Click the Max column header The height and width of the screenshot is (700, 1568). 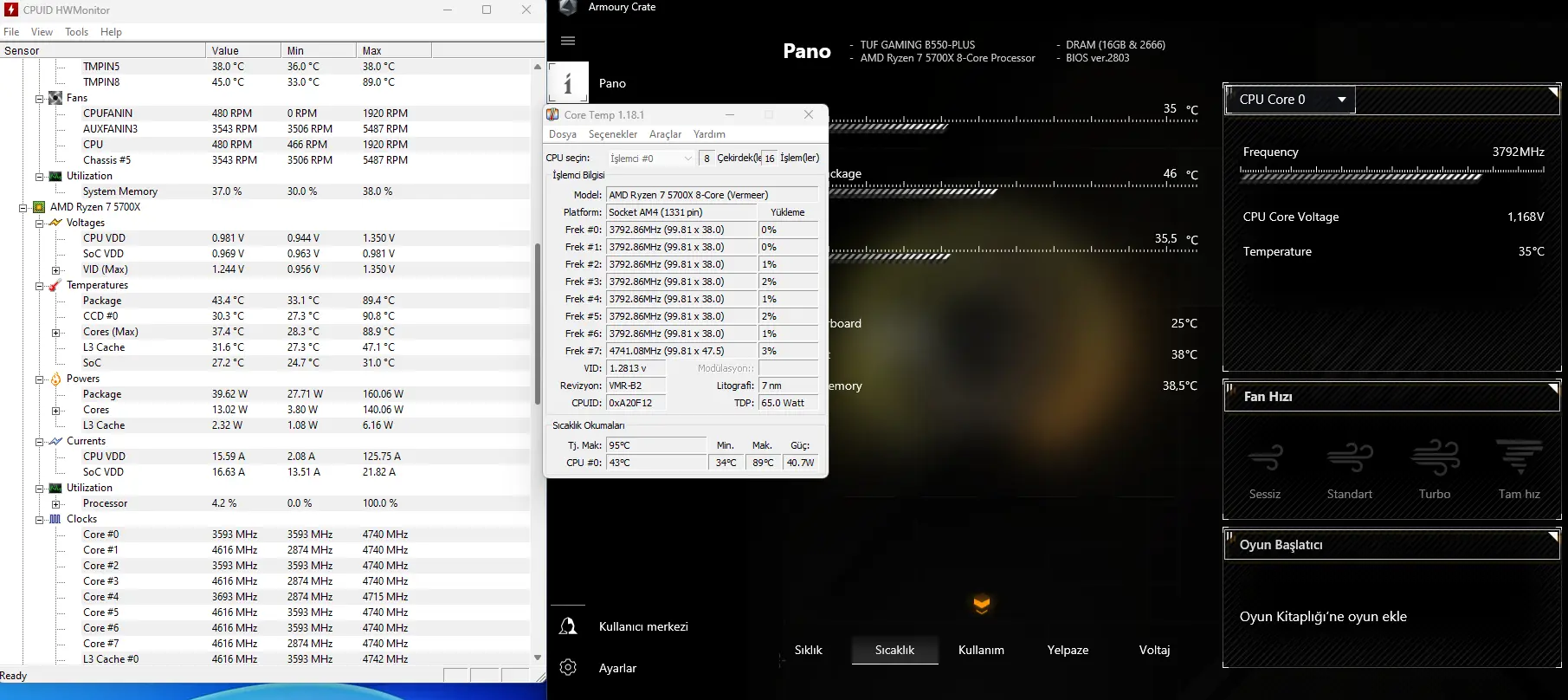(394, 50)
